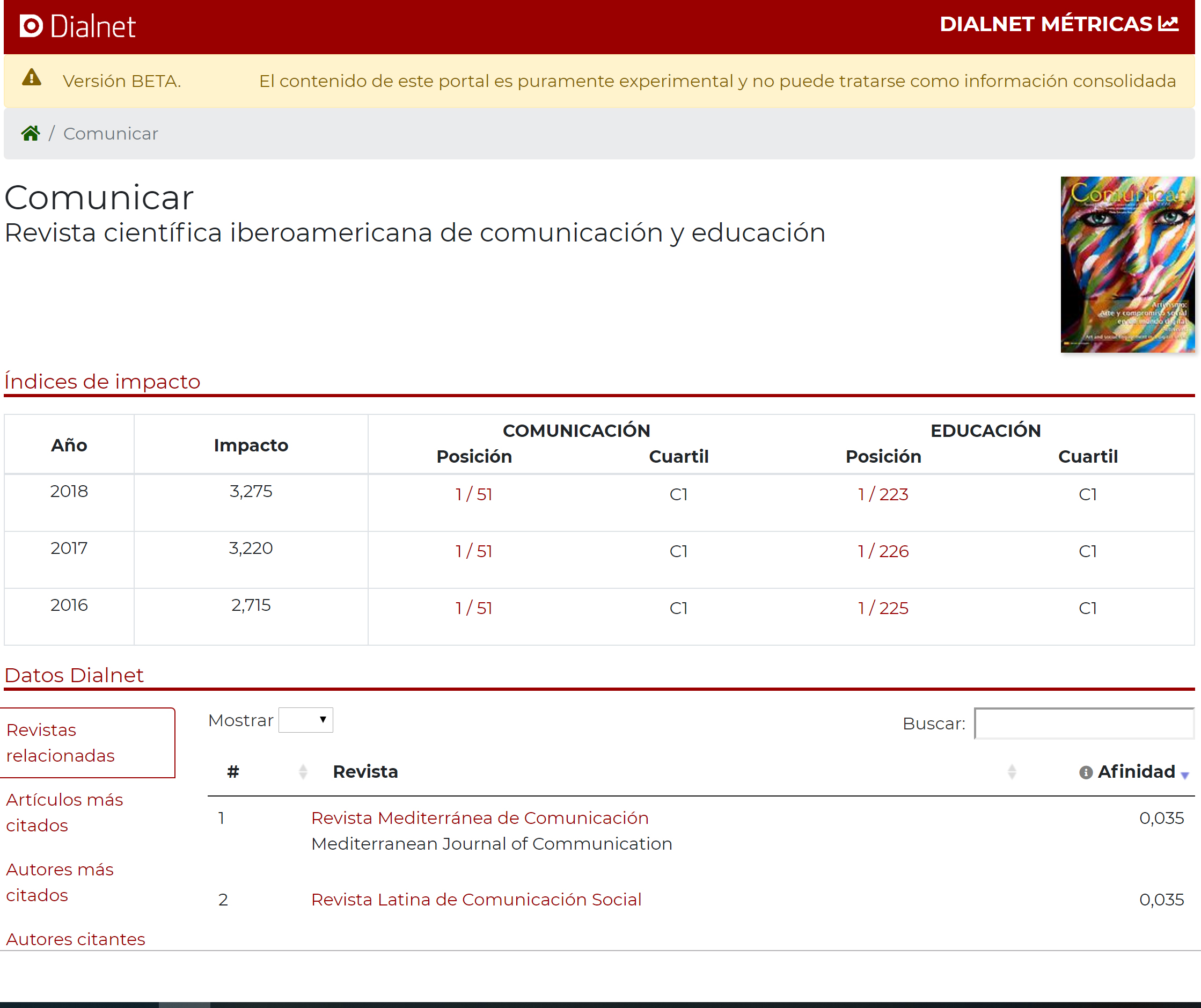This screenshot has width=1201, height=1008.
Task: Open Revista Latina de Comunicación Social
Action: (477, 899)
